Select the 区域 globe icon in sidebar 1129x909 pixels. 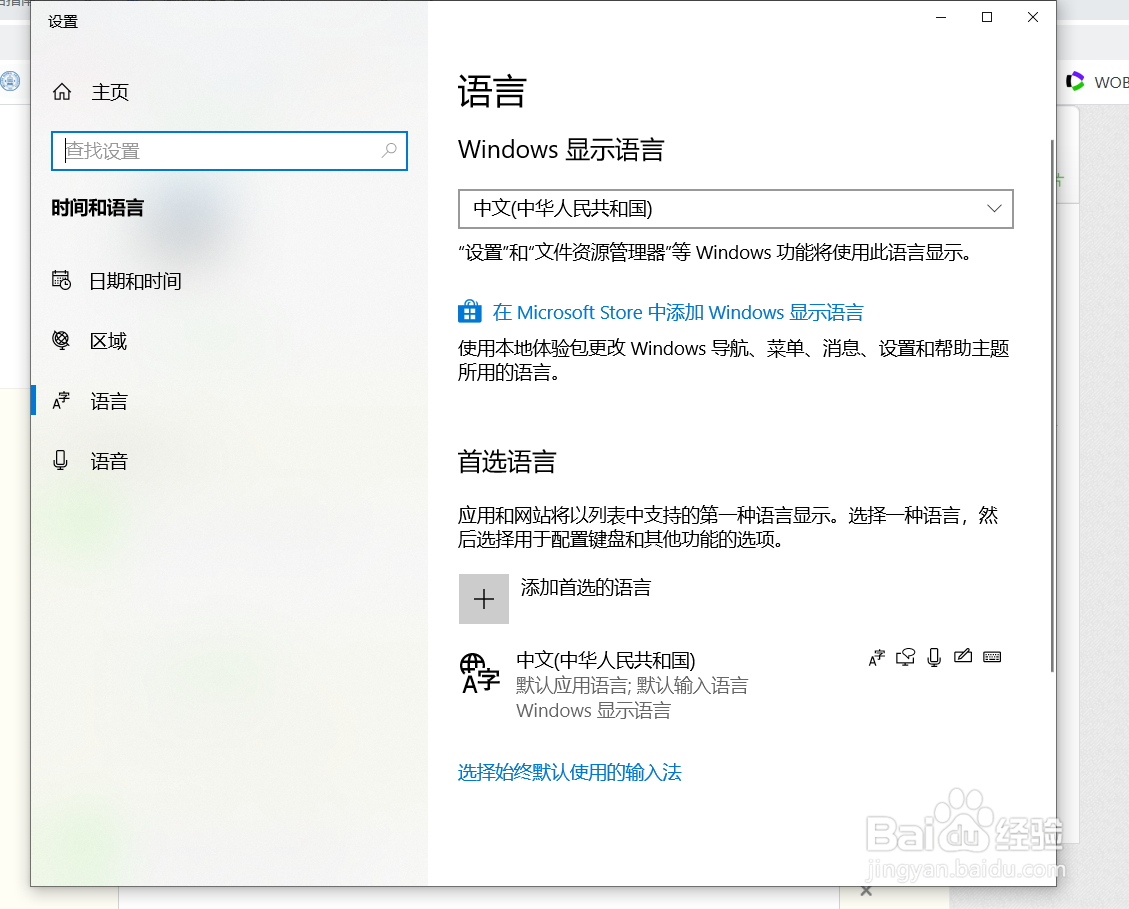pos(60,341)
